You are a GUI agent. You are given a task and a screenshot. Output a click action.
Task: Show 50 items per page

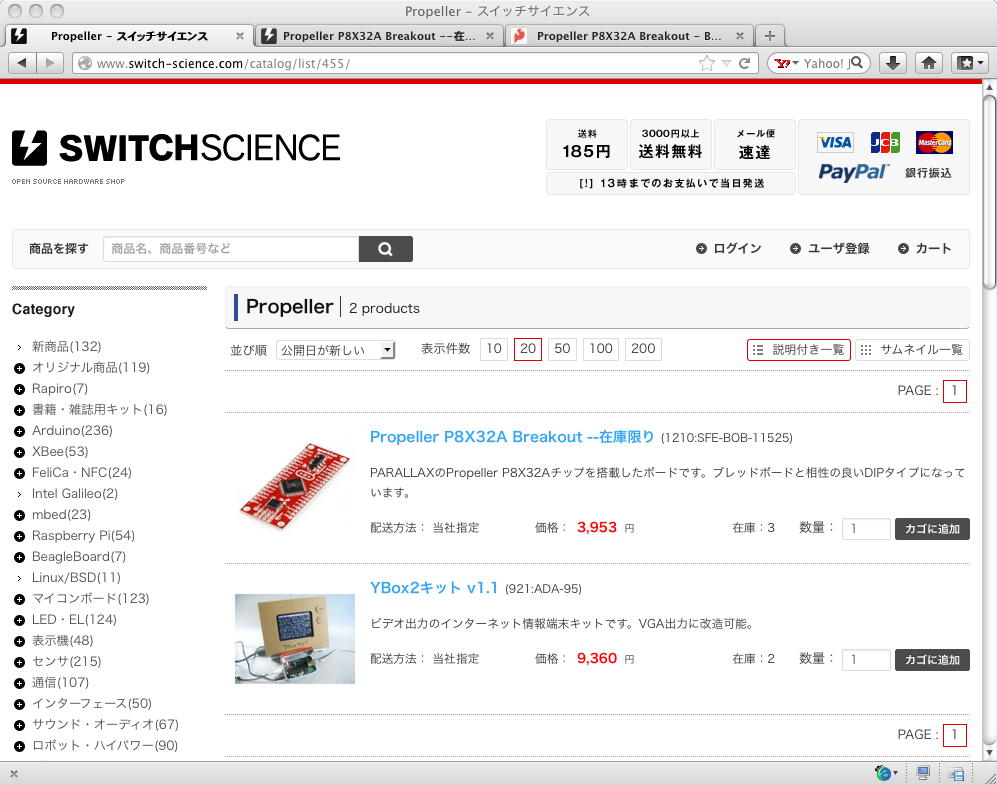pos(562,348)
